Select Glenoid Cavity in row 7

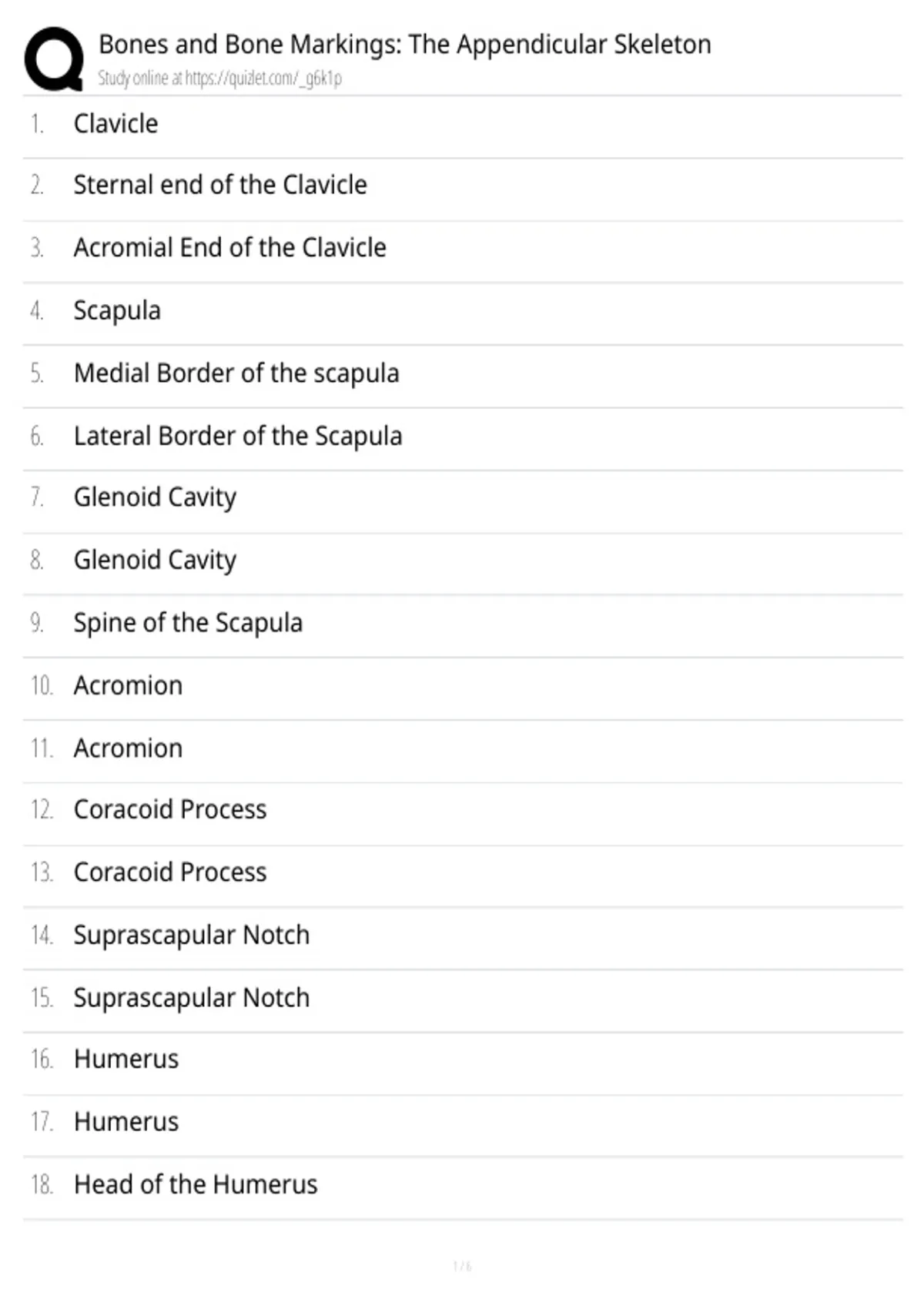click(x=155, y=498)
